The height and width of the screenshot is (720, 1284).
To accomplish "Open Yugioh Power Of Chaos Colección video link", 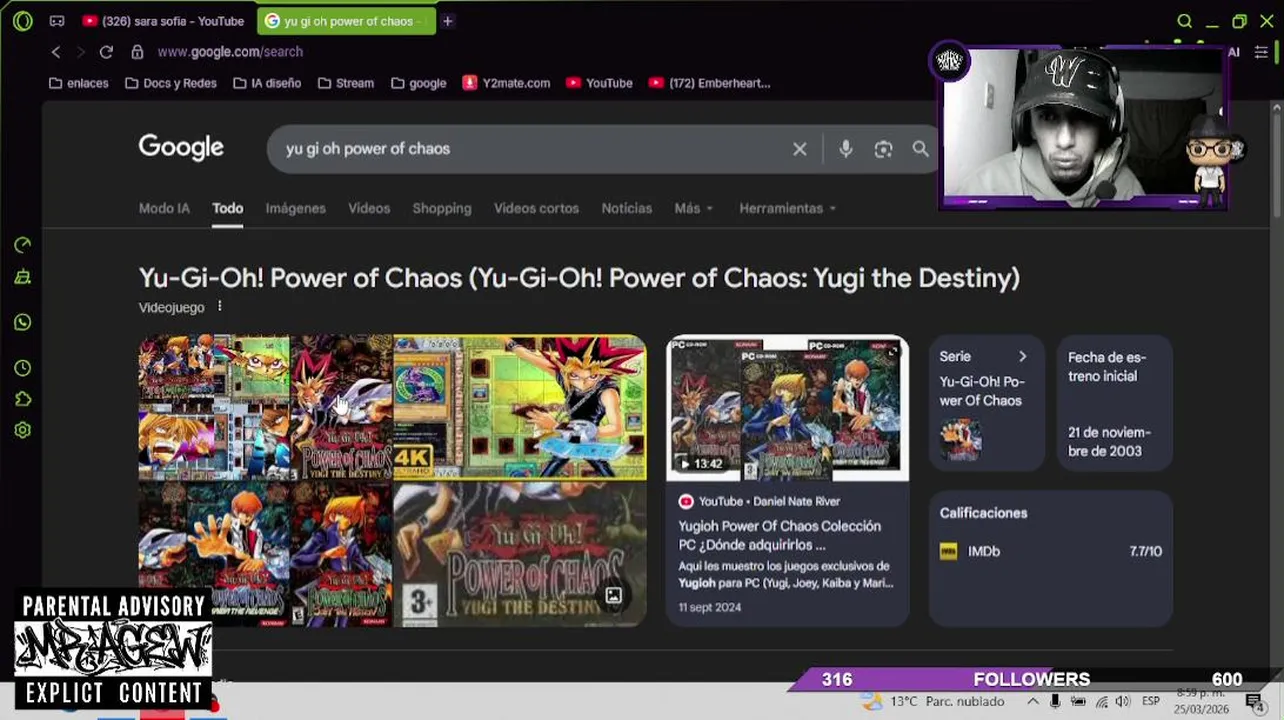I will [780, 535].
